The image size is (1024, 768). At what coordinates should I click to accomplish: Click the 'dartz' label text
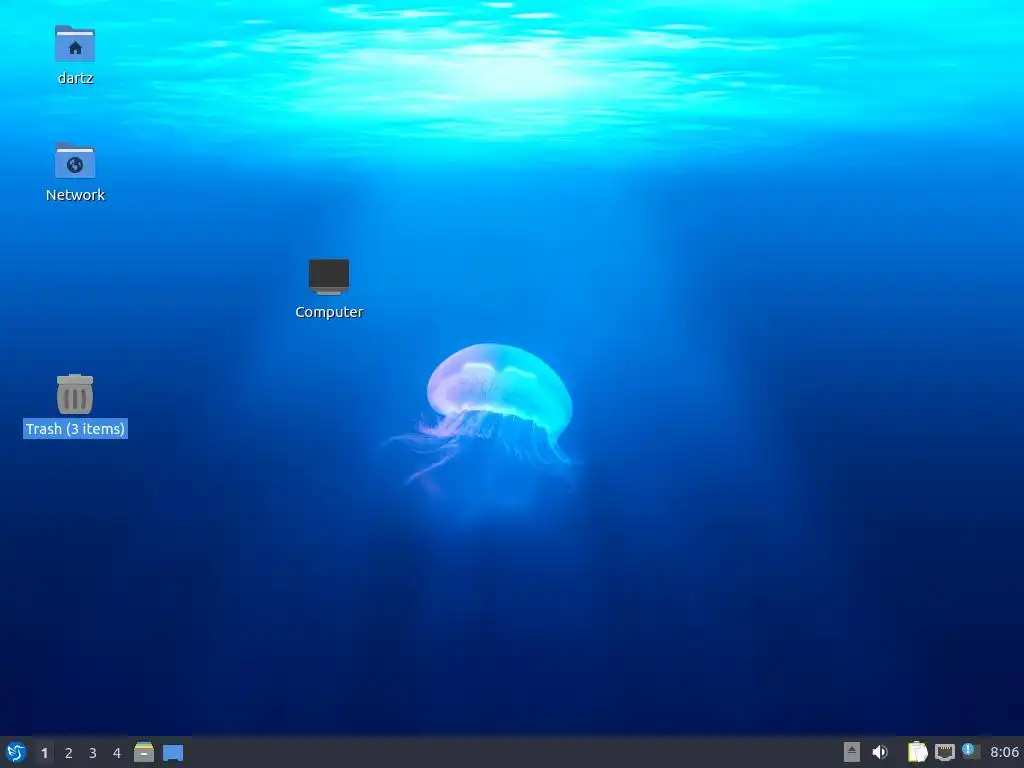click(75, 78)
